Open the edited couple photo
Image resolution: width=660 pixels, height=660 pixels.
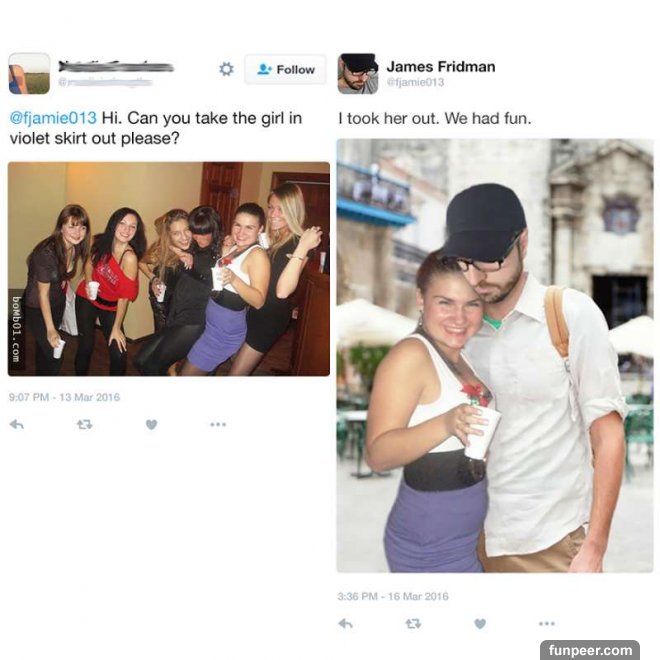point(495,355)
